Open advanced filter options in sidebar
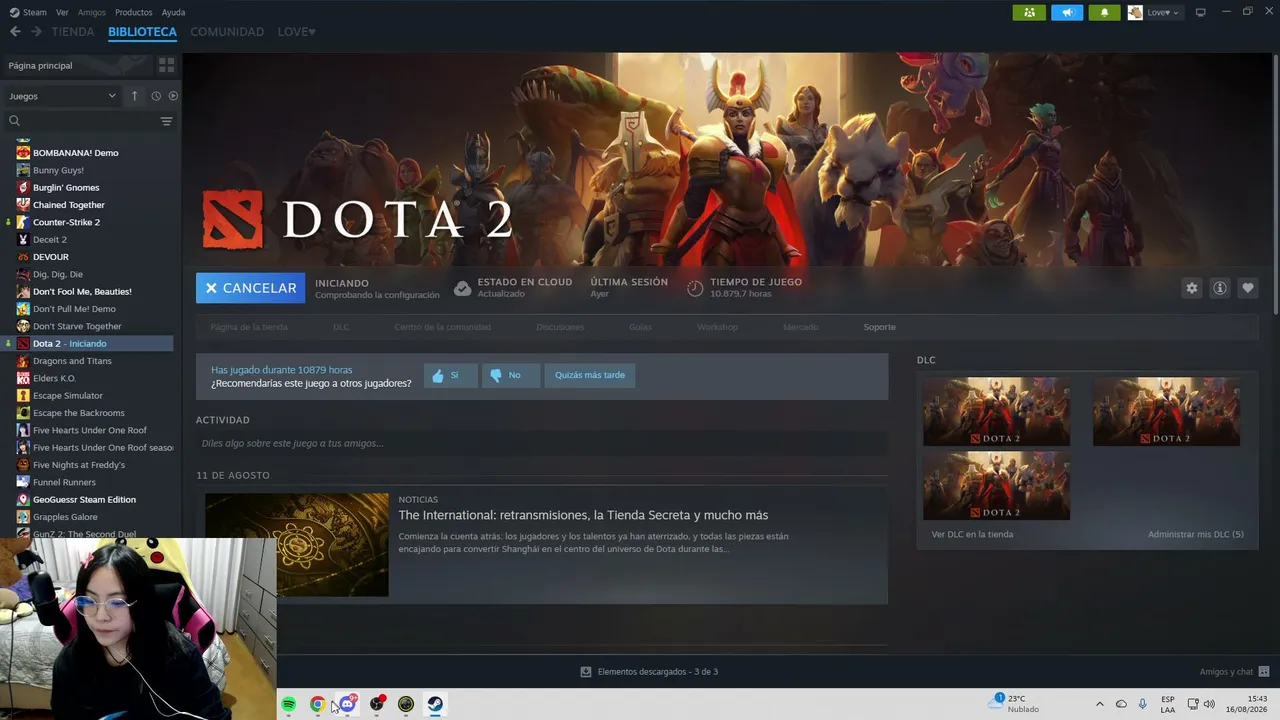This screenshot has height=720, width=1280. [x=166, y=121]
